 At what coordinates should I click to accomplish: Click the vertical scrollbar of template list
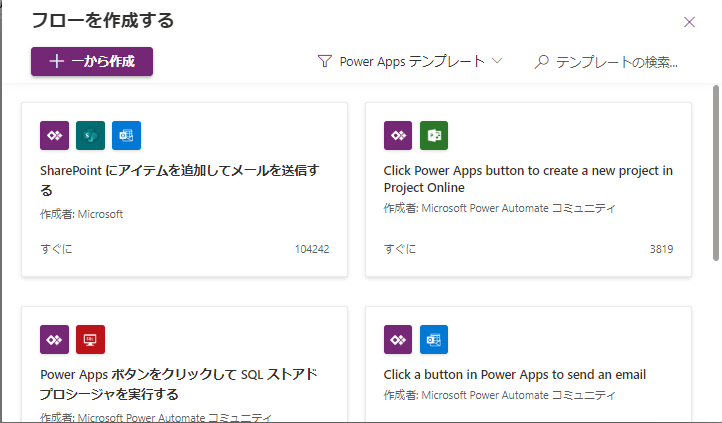pyautogui.click(x=716, y=173)
